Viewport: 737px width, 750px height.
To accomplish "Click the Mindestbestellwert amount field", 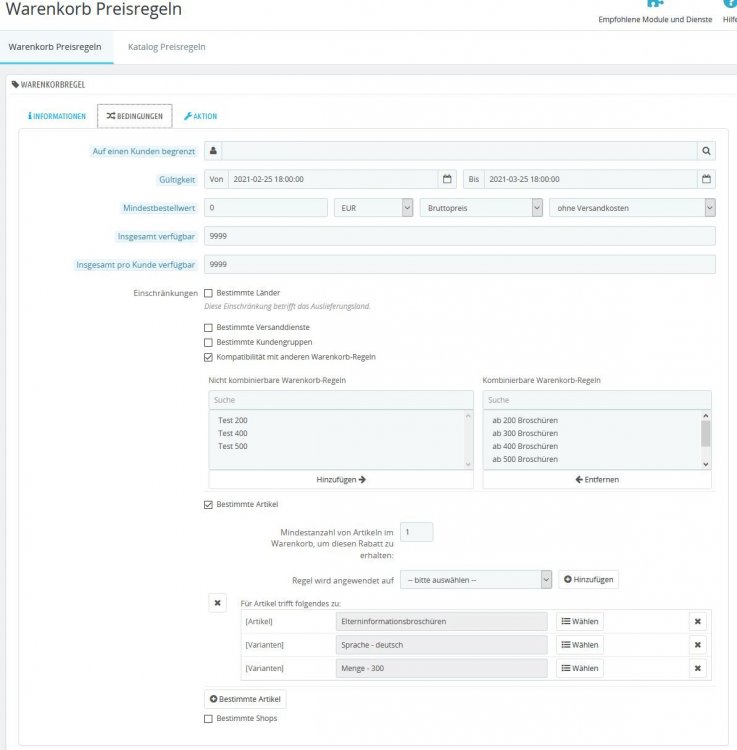I will tap(266, 208).
